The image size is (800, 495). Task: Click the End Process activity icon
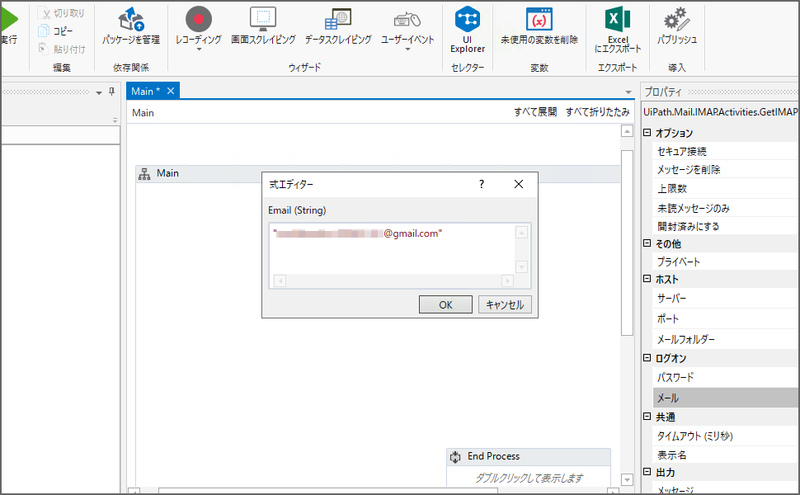455,457
